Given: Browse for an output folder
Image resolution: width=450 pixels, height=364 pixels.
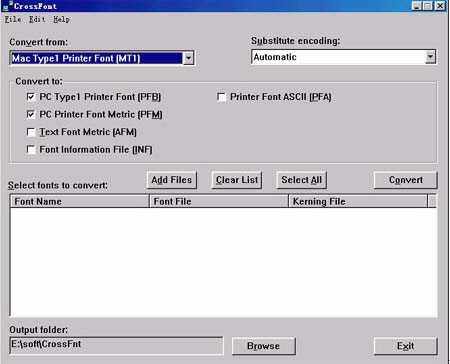Looking at the screenshot, I should 263,346.
